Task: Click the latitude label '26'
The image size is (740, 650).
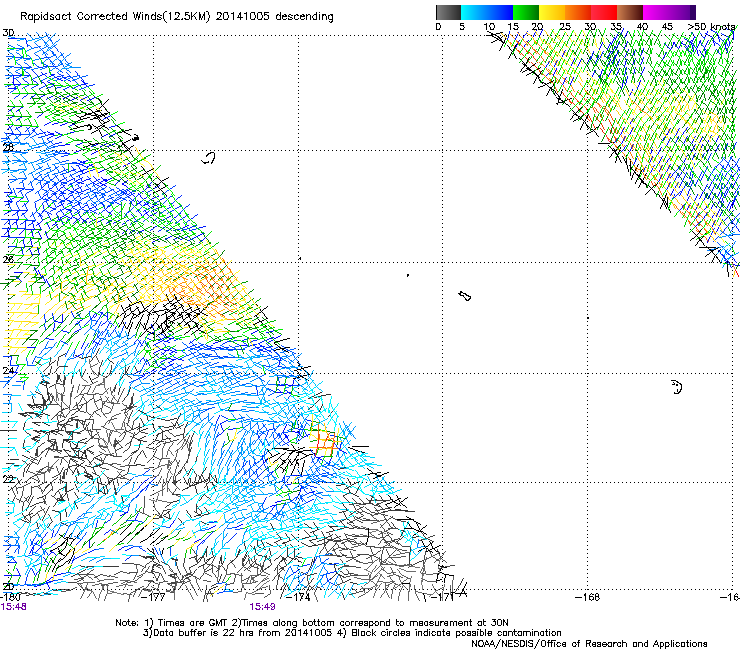Action: coord(8,259)
